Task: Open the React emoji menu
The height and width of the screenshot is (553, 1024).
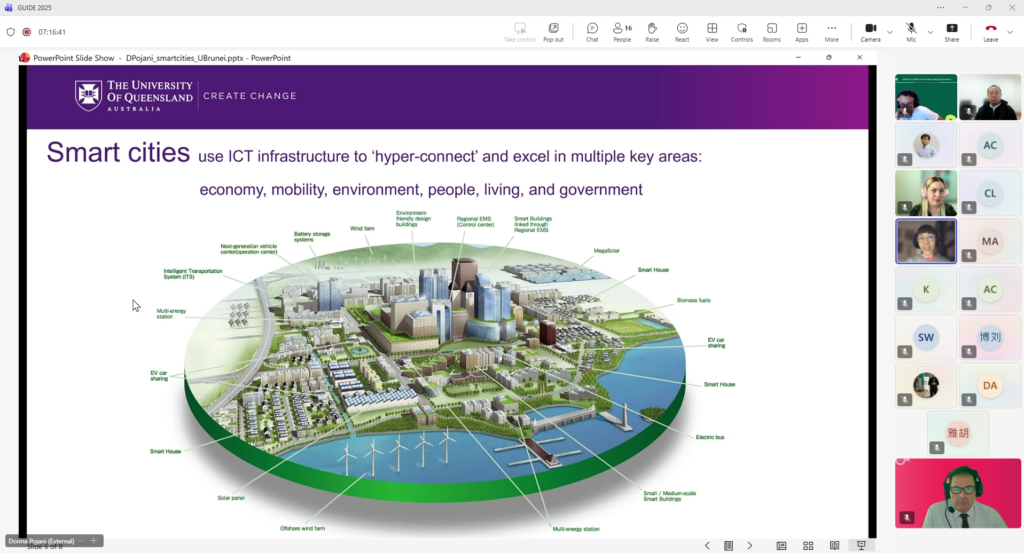Action: 682,32
